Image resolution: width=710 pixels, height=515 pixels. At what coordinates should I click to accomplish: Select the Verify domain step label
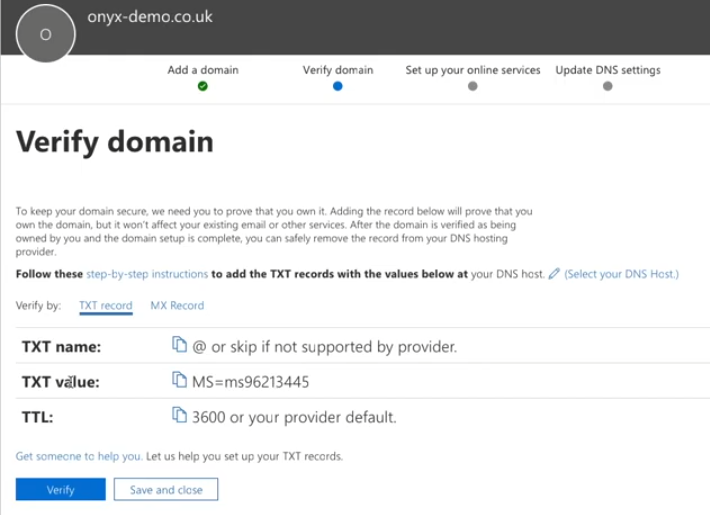tap(338, 70)
